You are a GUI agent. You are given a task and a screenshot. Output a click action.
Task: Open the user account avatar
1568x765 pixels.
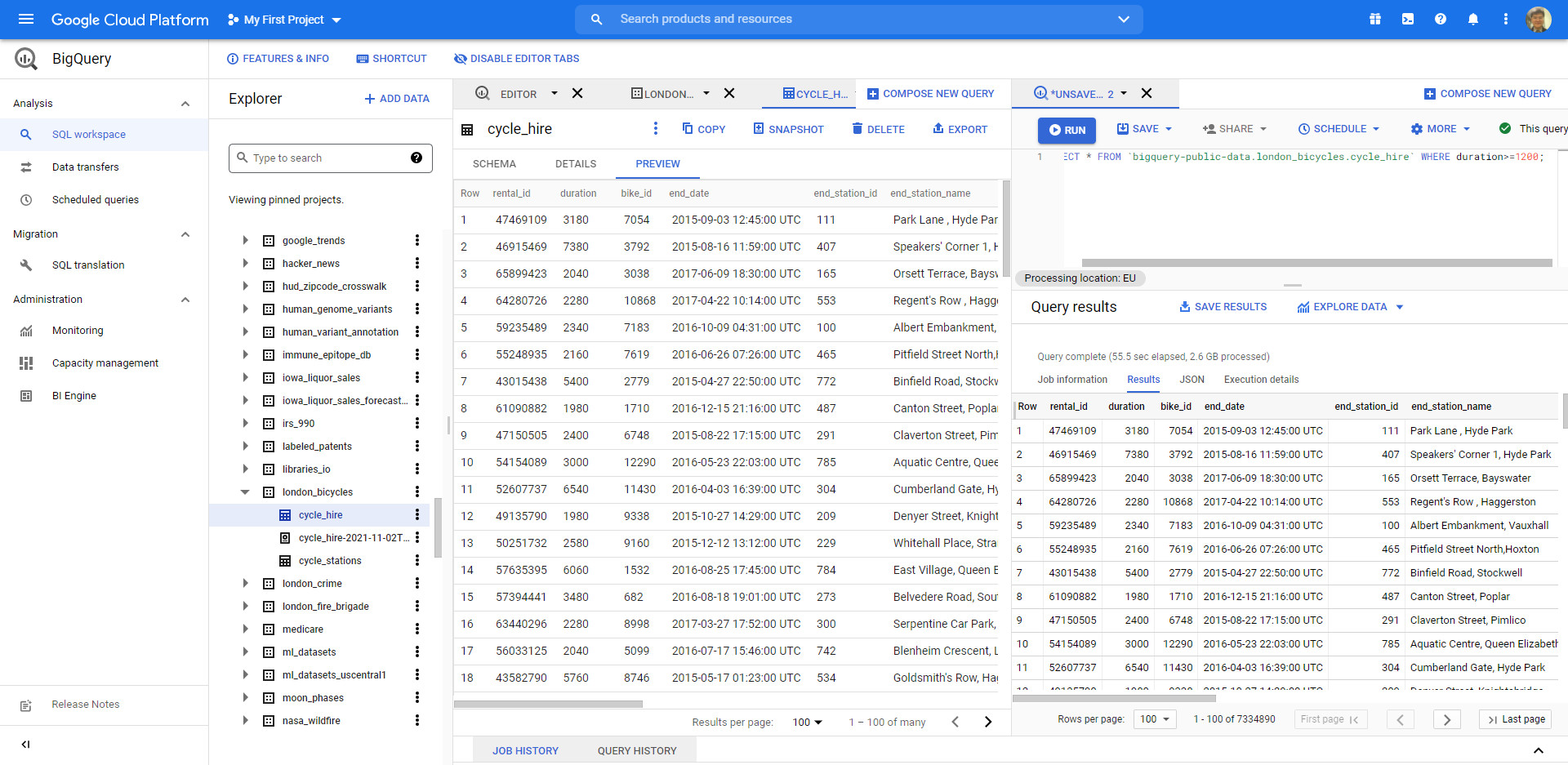click(x=1539, y=19)
